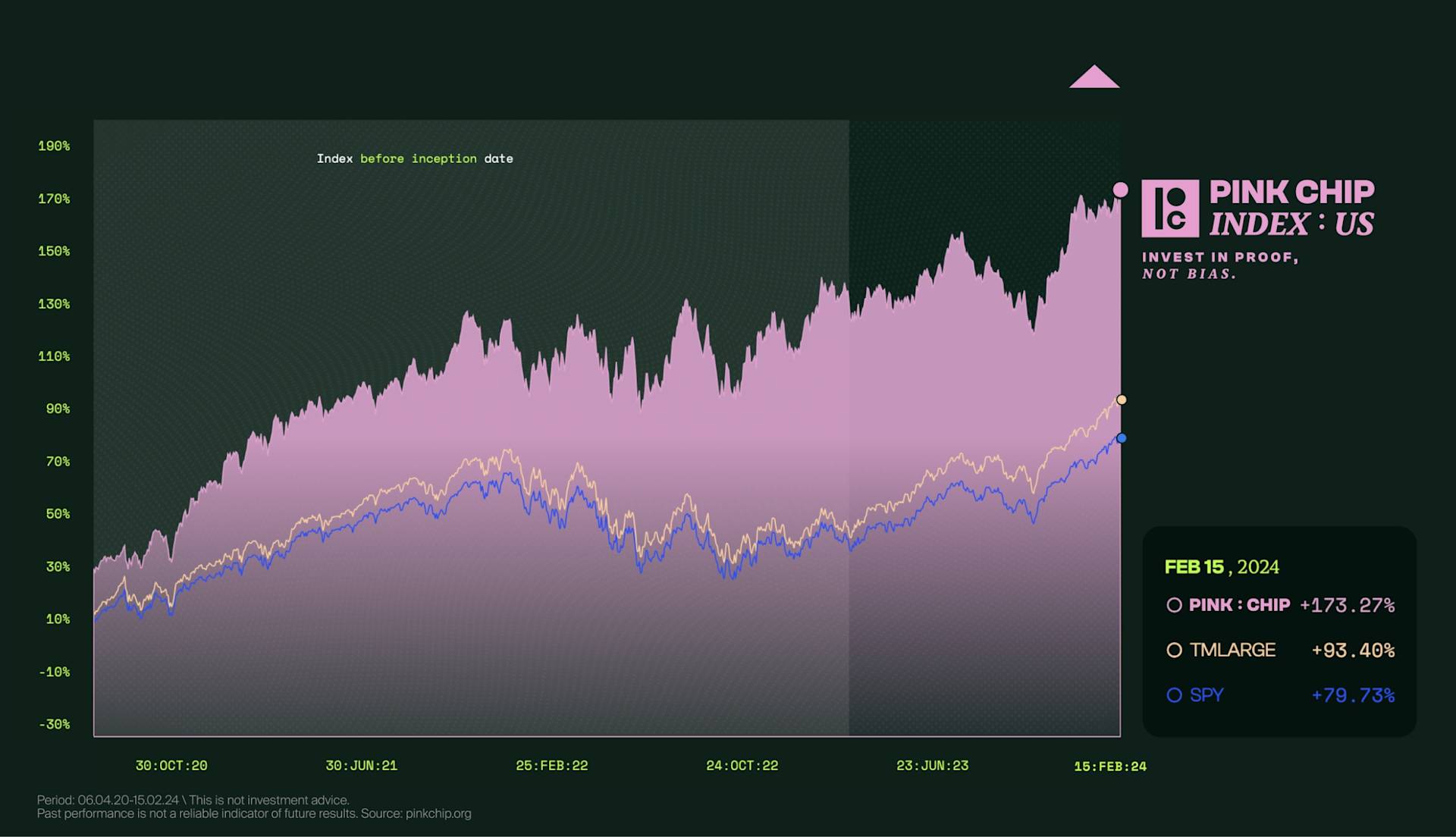Click the tan endpoint dot on TMLARGE line
The image size is (1456, 837).
pos(1120,398)
